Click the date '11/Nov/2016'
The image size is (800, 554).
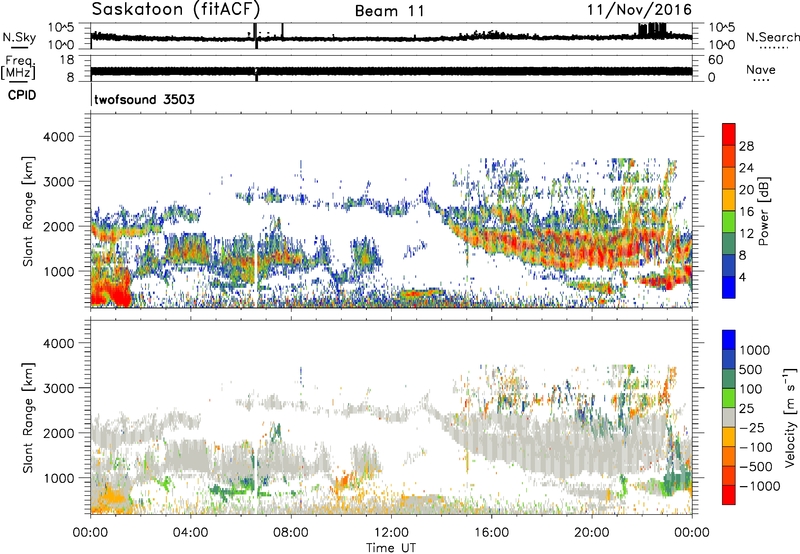point(639,10)
